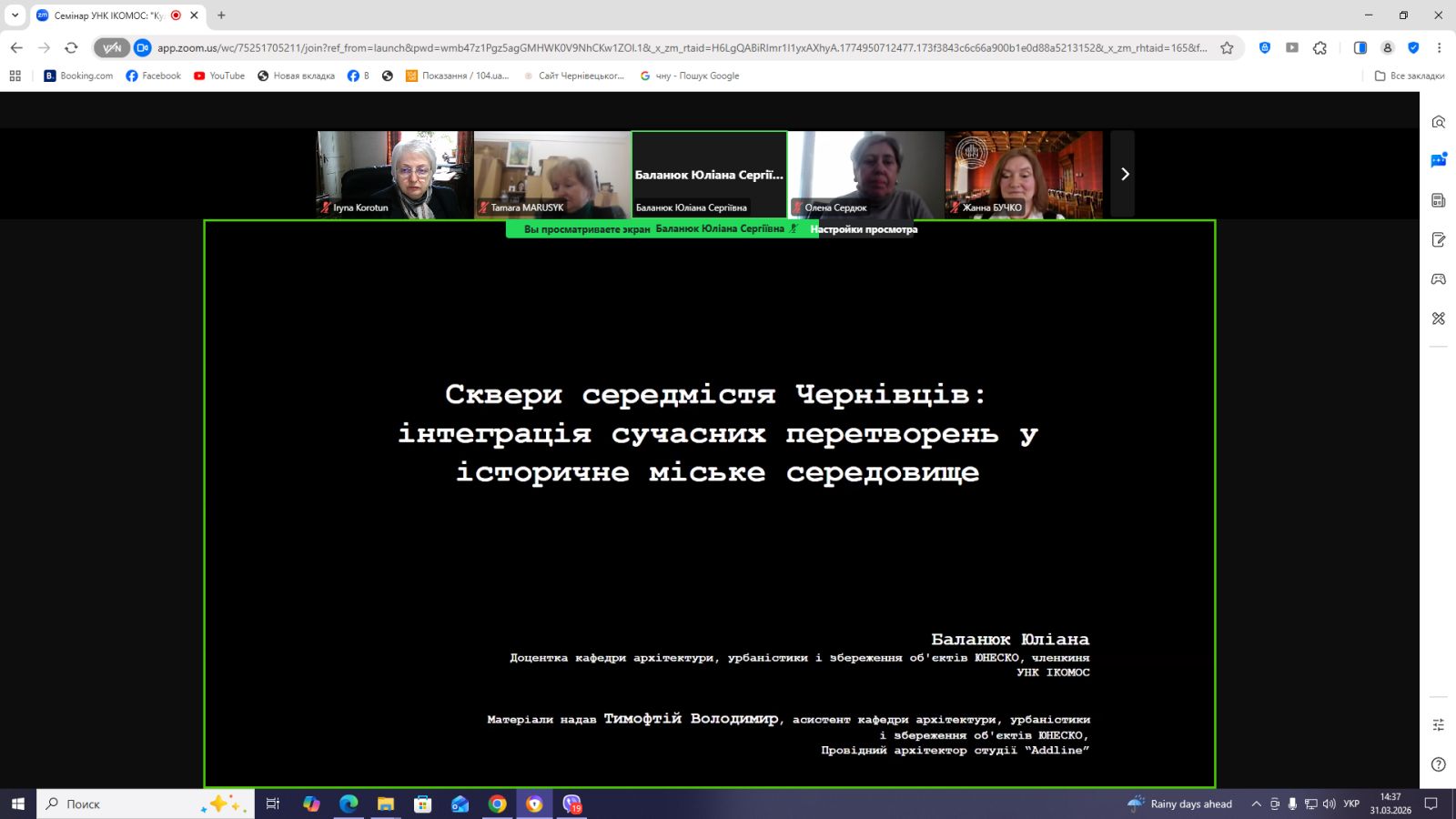
Task: Open Google Chrome from the taskbar
Action: 497,804
